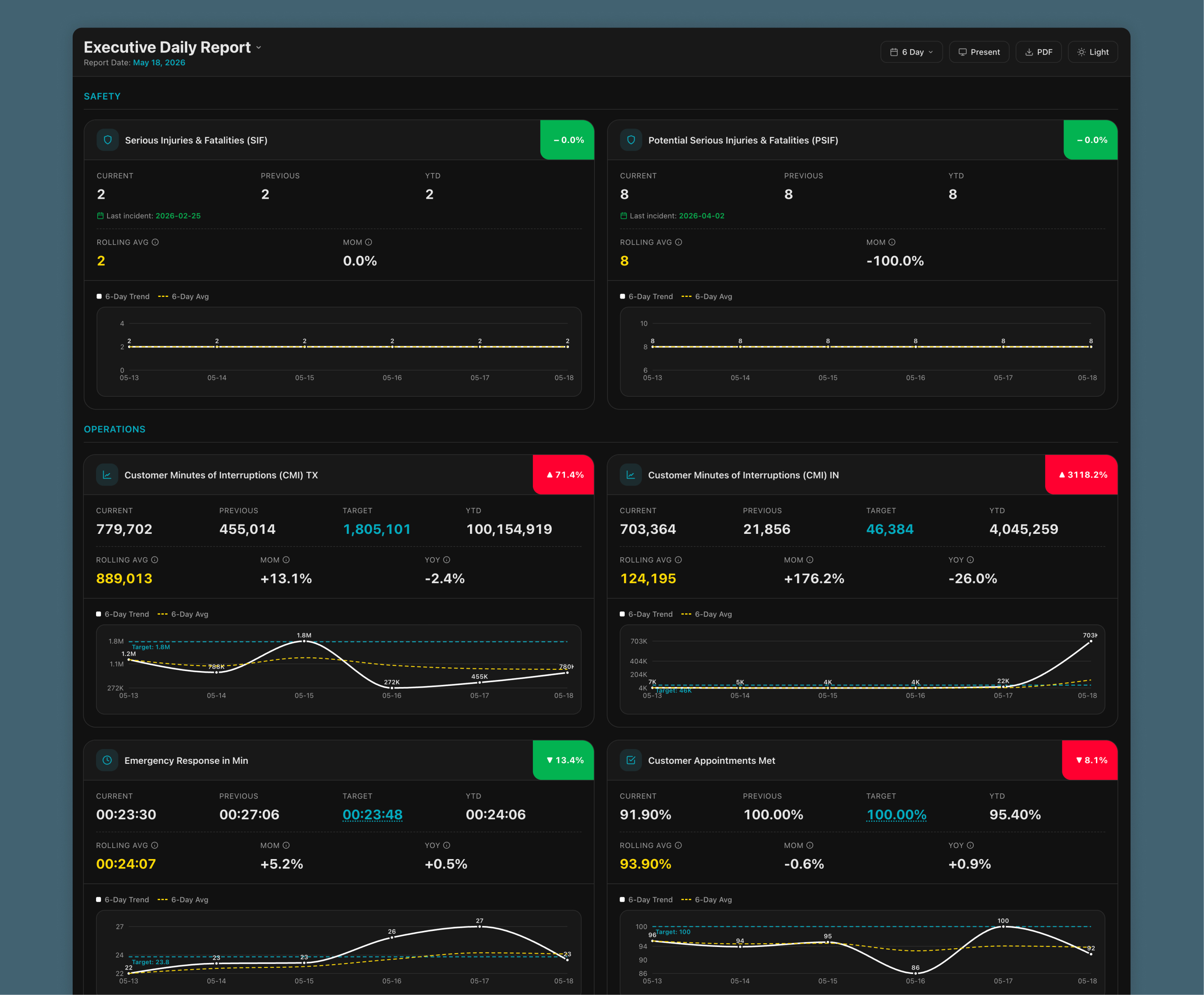The image size is (1204, 995).
Task: Click the CMI IN target 46,384
Action: pyautogui.click(x=890, y=529)
